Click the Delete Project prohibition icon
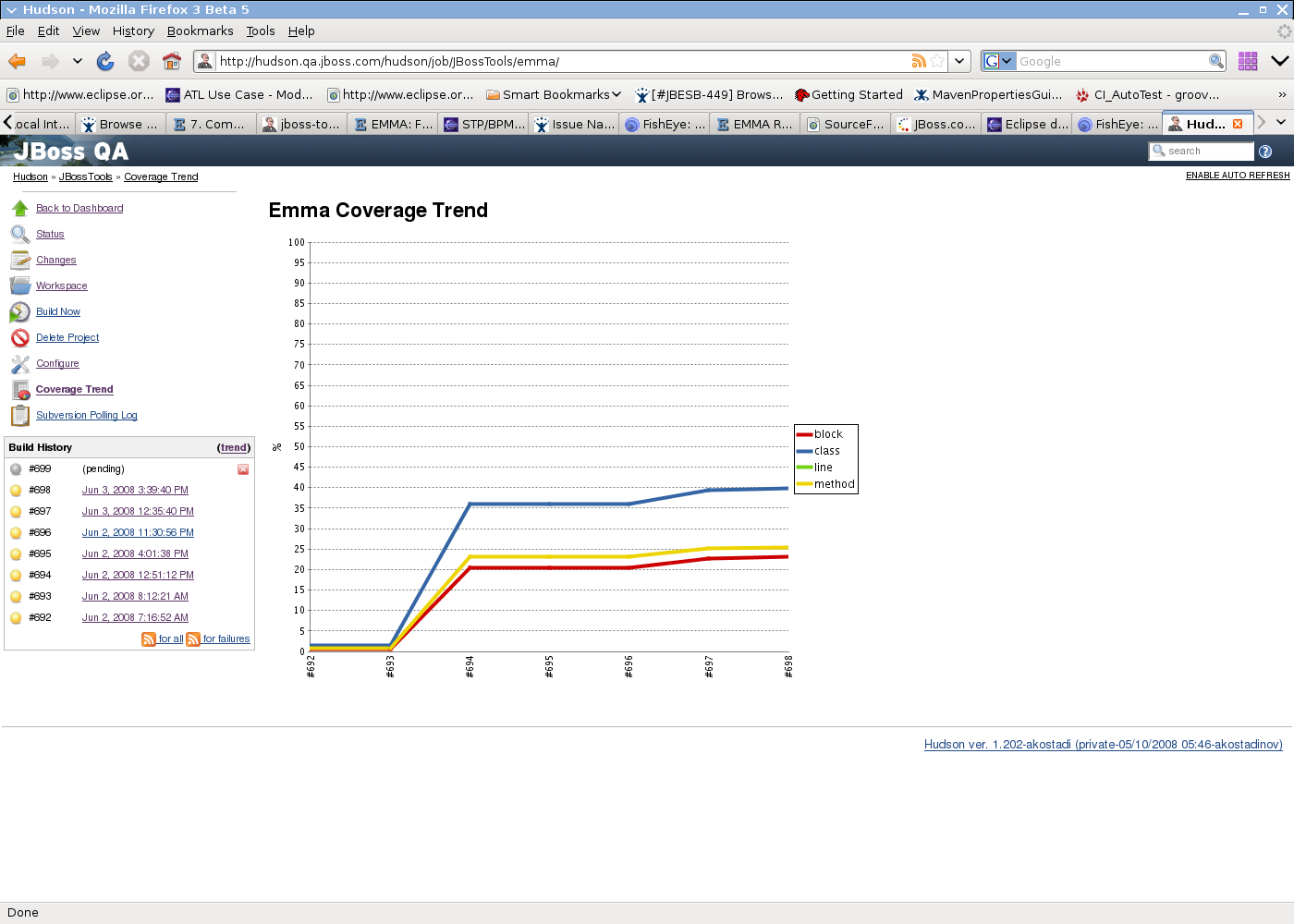Image resolution: width=1294 pixels, height=924 pixels. click(x=20, y=337)
